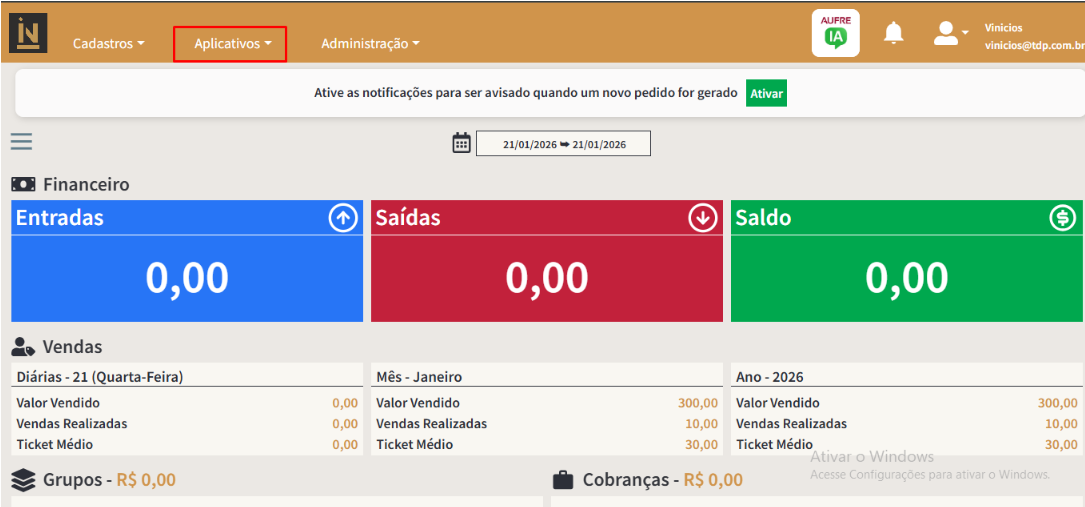Select the blue Entradas card

click(x=187, y=261)
